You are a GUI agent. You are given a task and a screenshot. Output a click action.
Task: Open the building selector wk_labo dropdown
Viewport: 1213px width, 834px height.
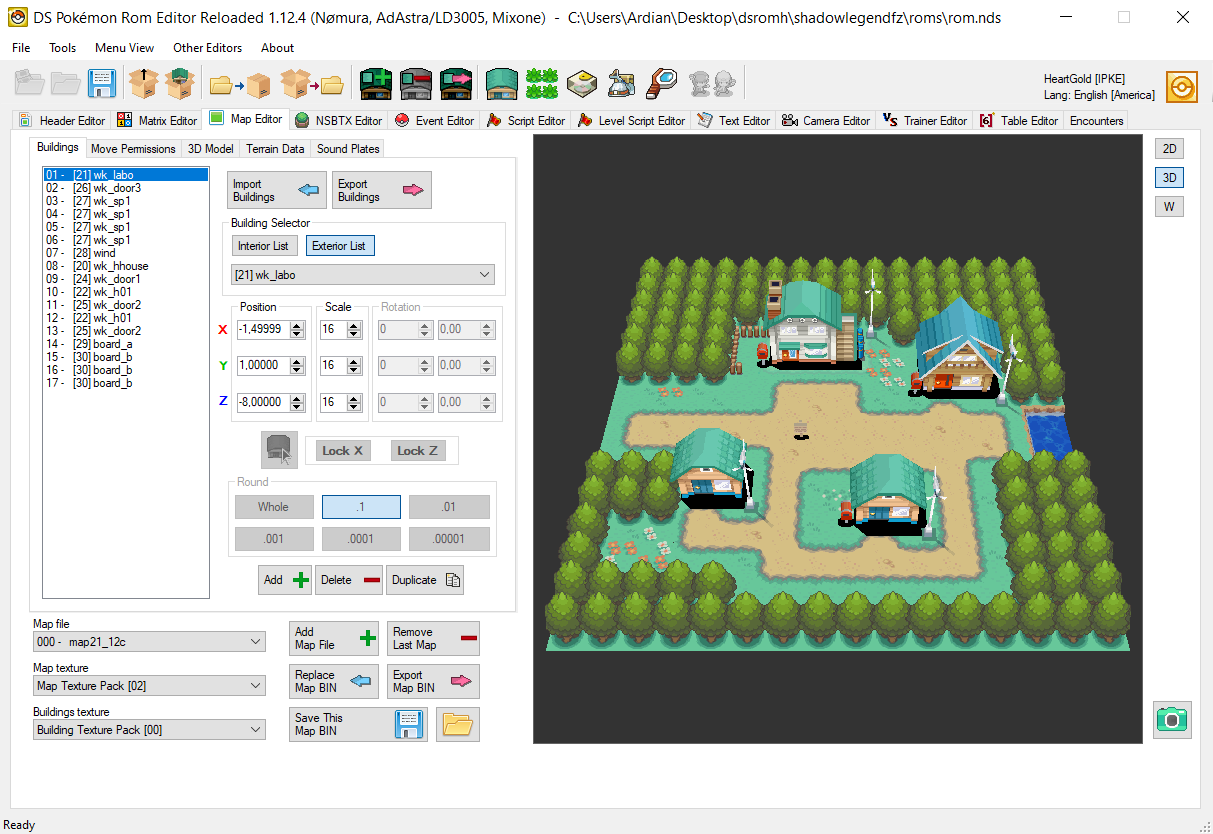point(485,275)
